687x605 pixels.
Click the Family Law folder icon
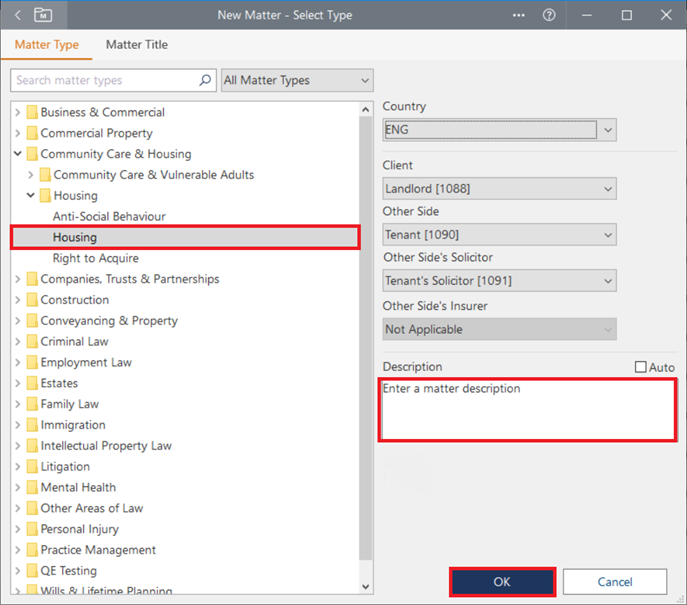32,404
